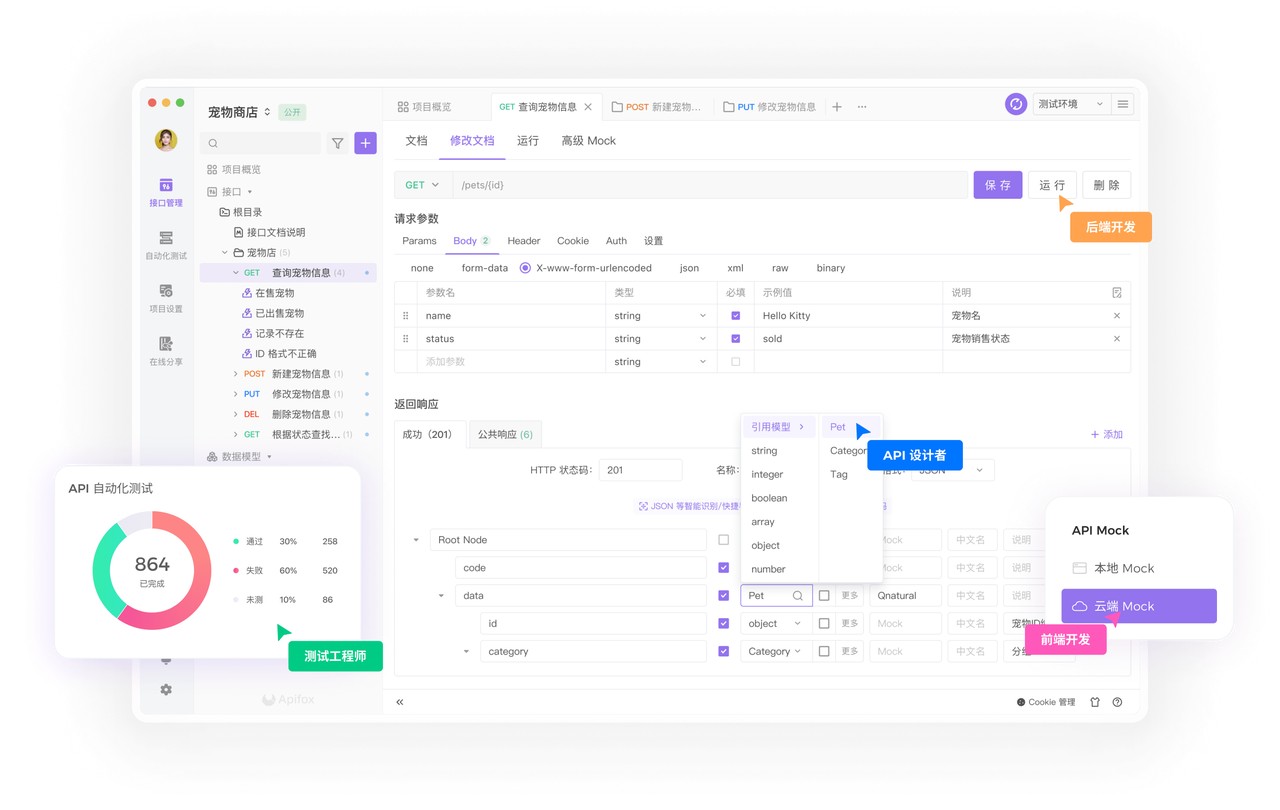
Task: Click the help question mark icon
Action: 1117,702
